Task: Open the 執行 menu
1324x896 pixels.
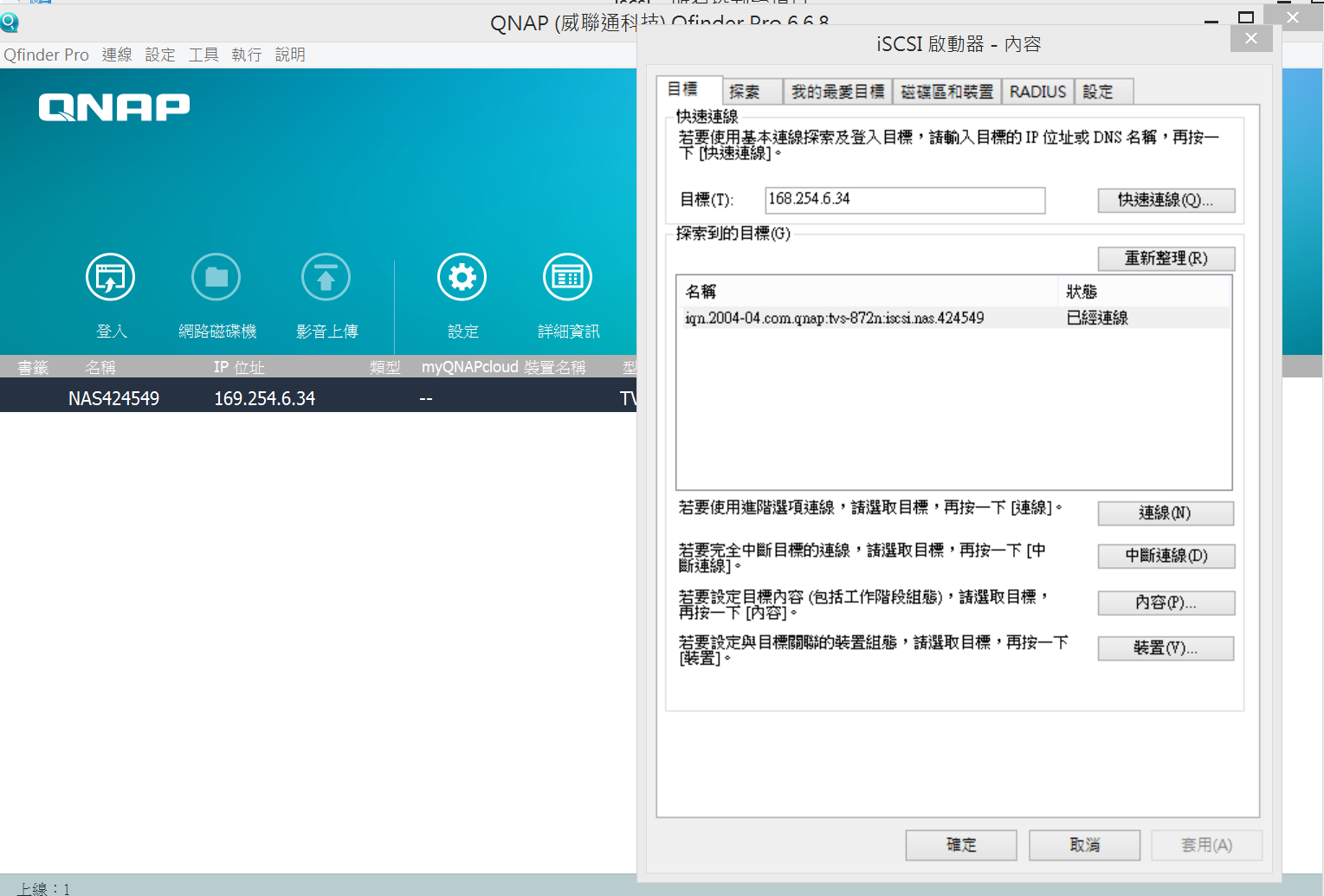Action: [x=247, y=55]
